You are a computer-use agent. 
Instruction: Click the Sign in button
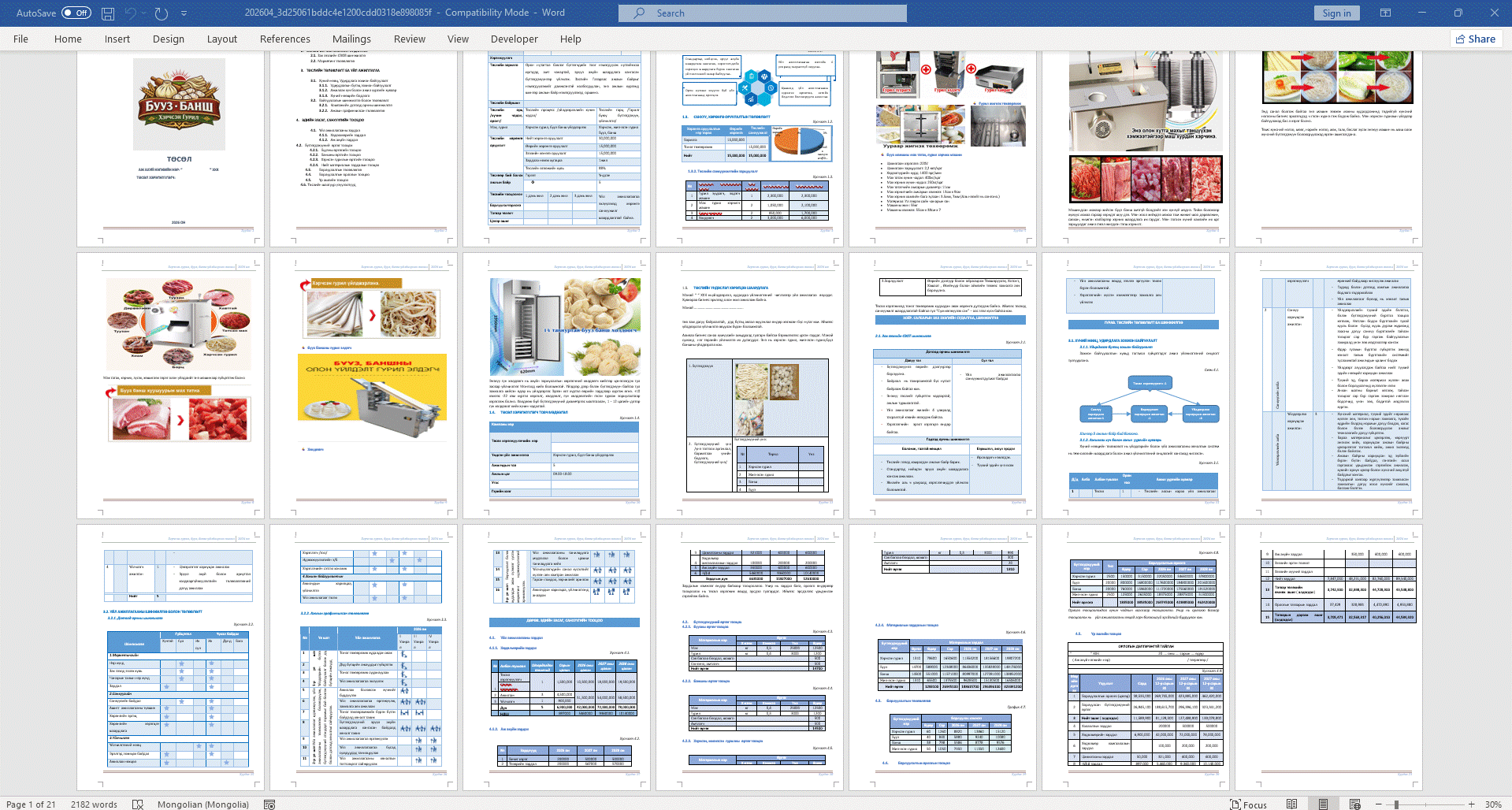(x=1336, y=13)
